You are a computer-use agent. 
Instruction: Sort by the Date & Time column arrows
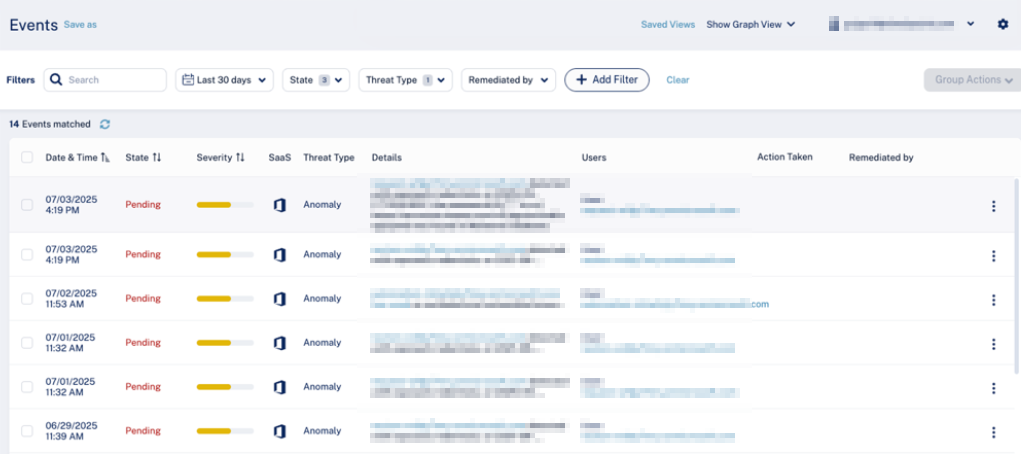pos(107,158)
